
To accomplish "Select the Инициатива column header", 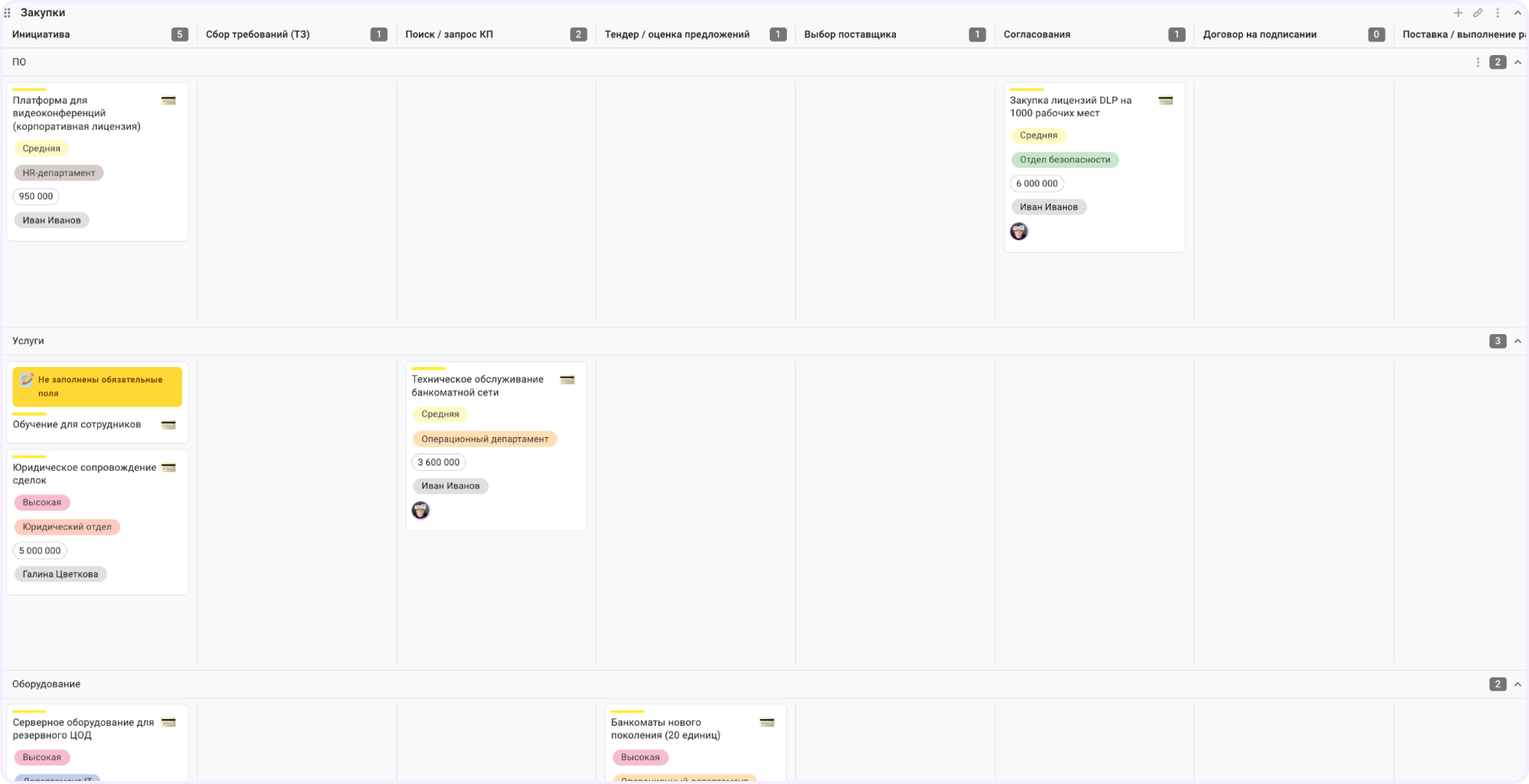I will [41, 34].
